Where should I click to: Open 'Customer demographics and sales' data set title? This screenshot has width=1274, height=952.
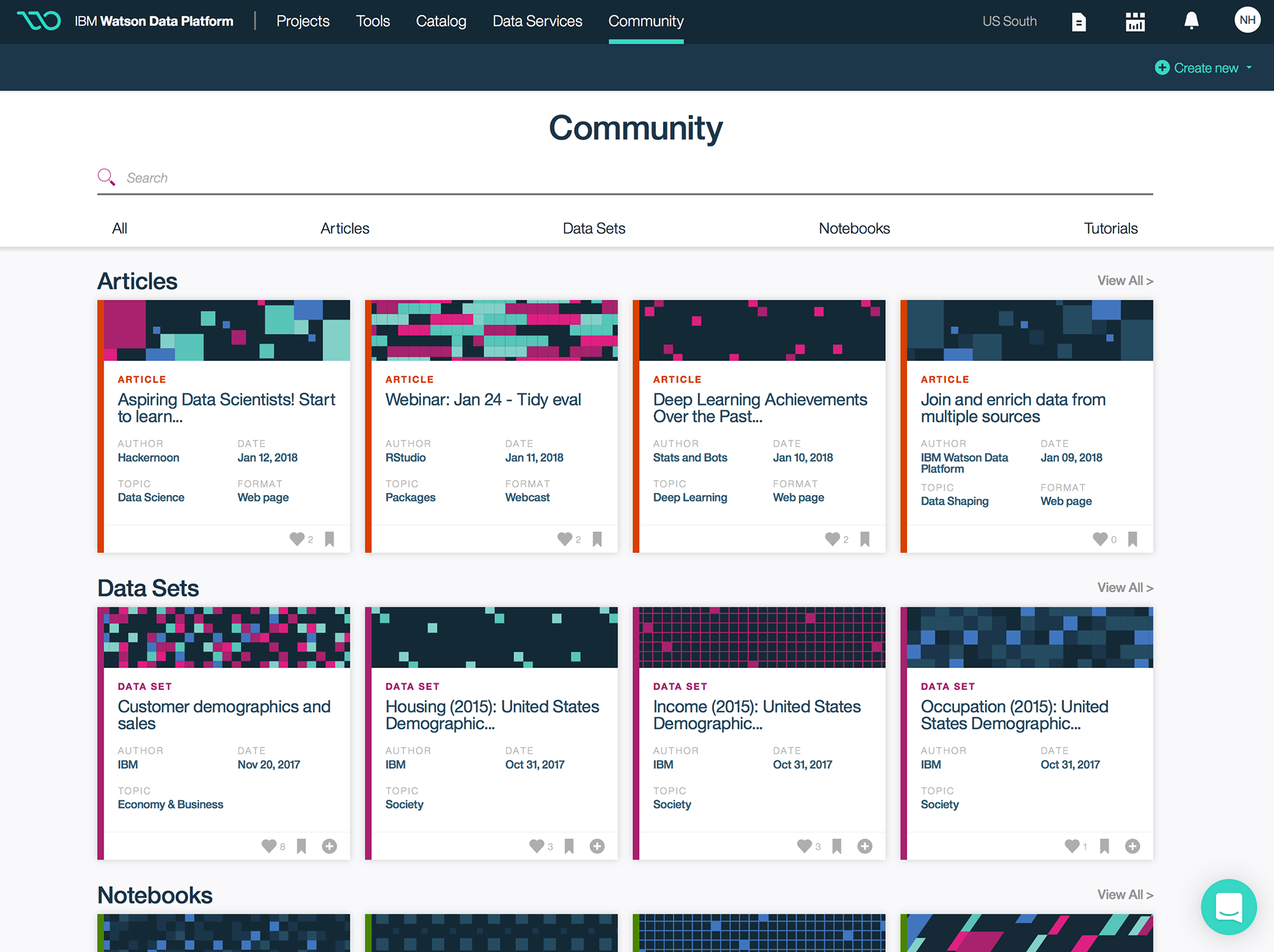click(x=224, y=715)
